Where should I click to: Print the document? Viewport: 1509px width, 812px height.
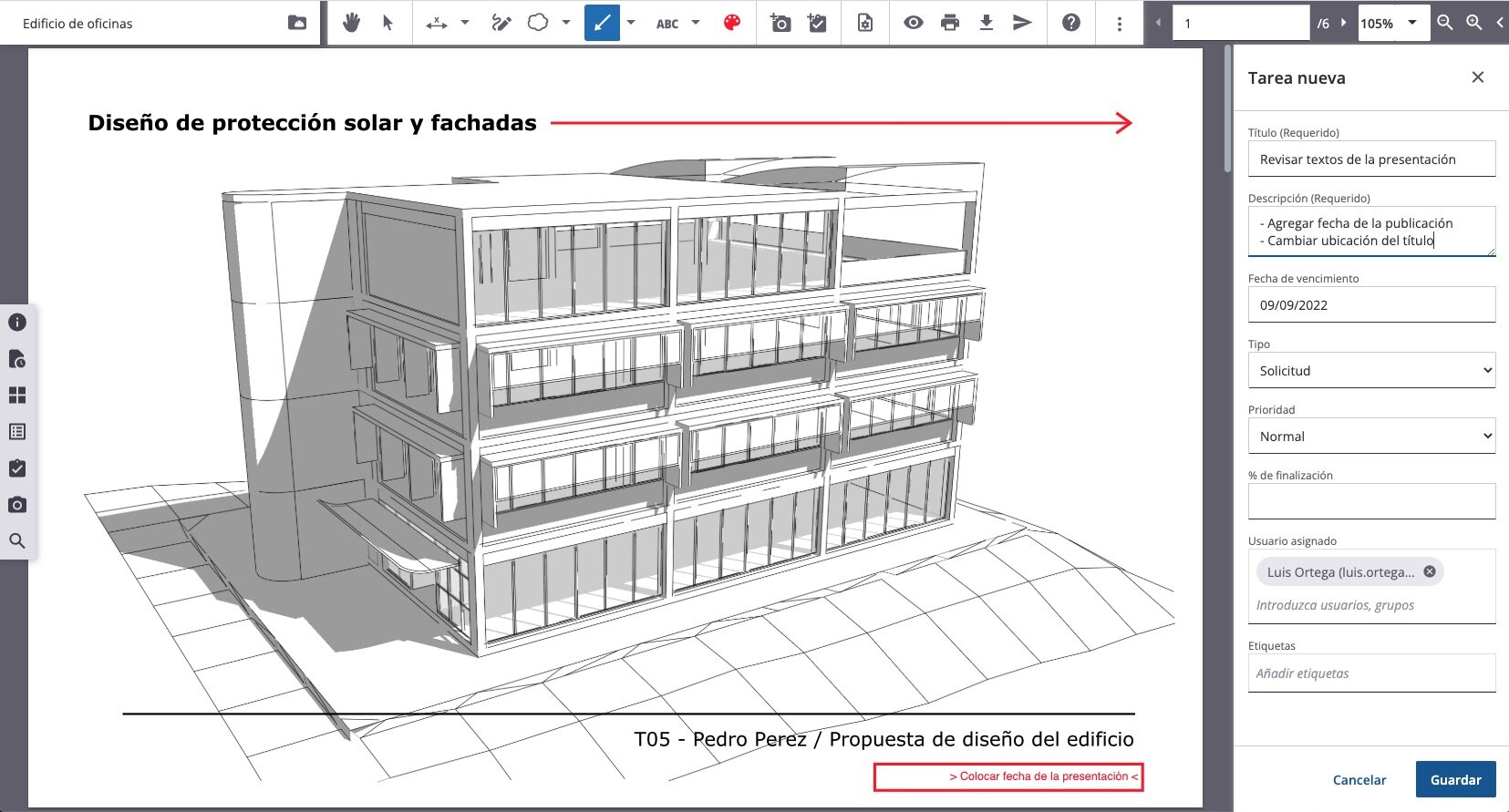pos(950,23)
